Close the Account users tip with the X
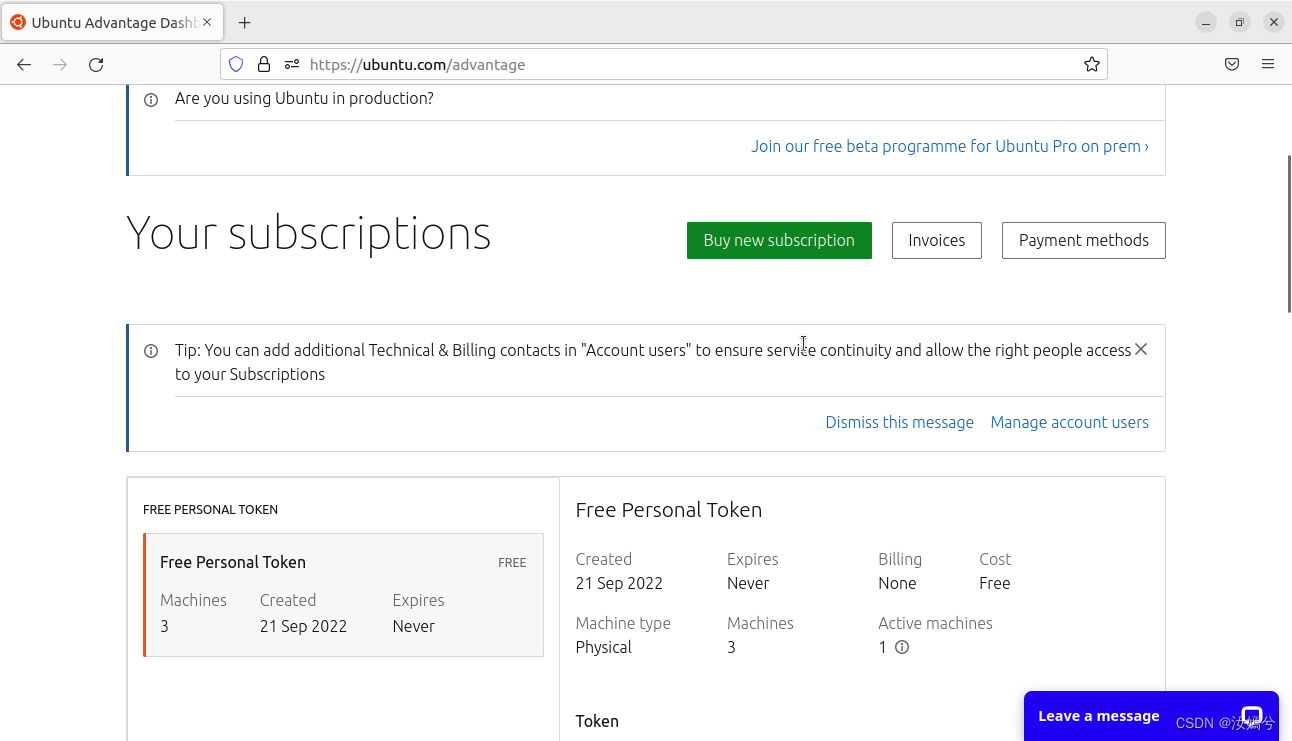Viewport: 1292px width, 741px height. pyautogui.click(x=1141, y=349)
